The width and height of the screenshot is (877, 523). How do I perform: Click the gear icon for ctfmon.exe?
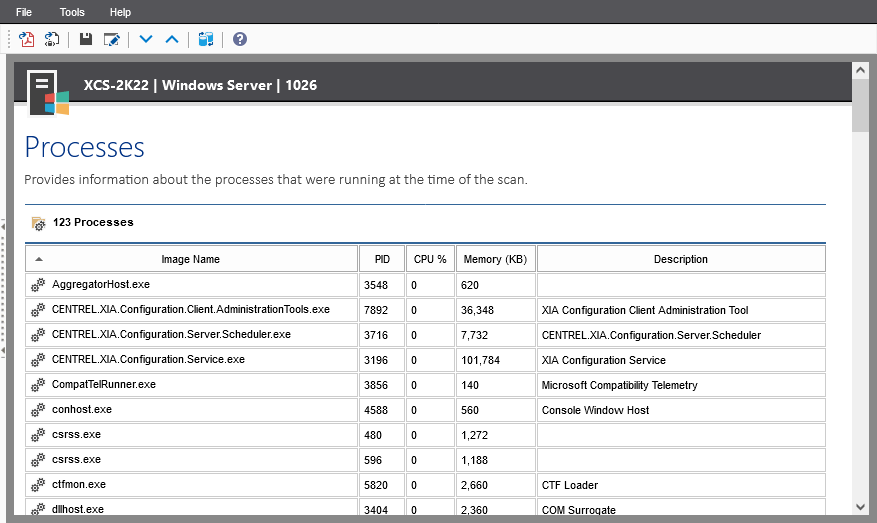coord(38,485)
